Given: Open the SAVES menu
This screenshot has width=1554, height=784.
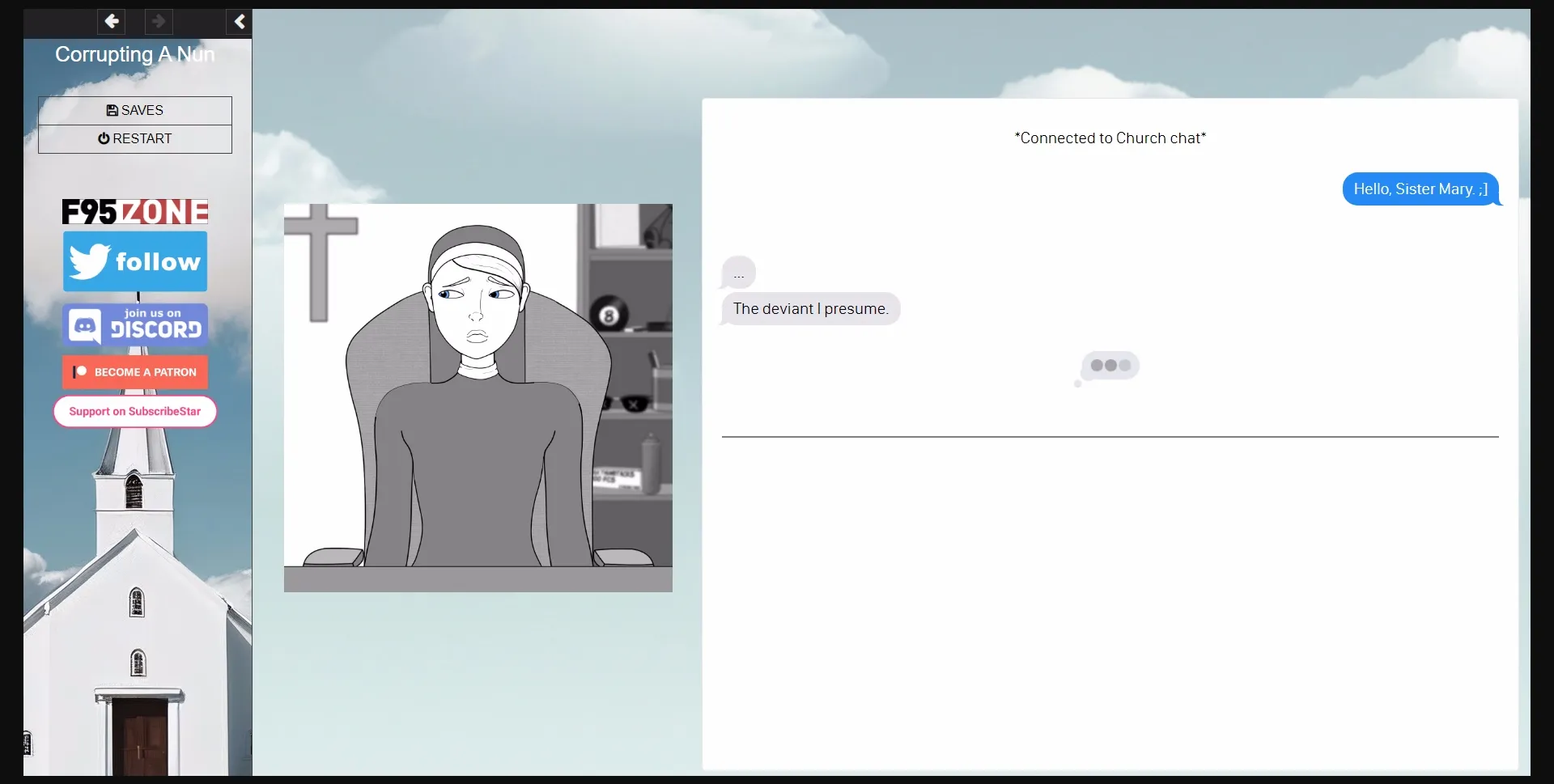Looking at the screenshot, I should [134, 110].
